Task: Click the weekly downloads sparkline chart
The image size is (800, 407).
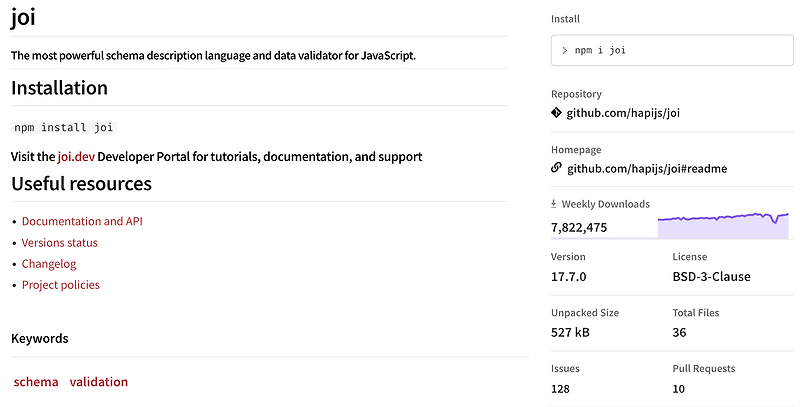Action: (x=723, y=225)
